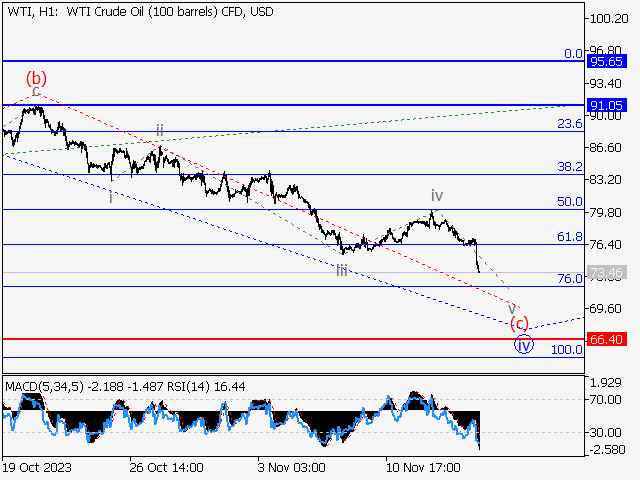Click the 79.80 price axis value
This screenshot has width=640, height=480.
[605, 213]
